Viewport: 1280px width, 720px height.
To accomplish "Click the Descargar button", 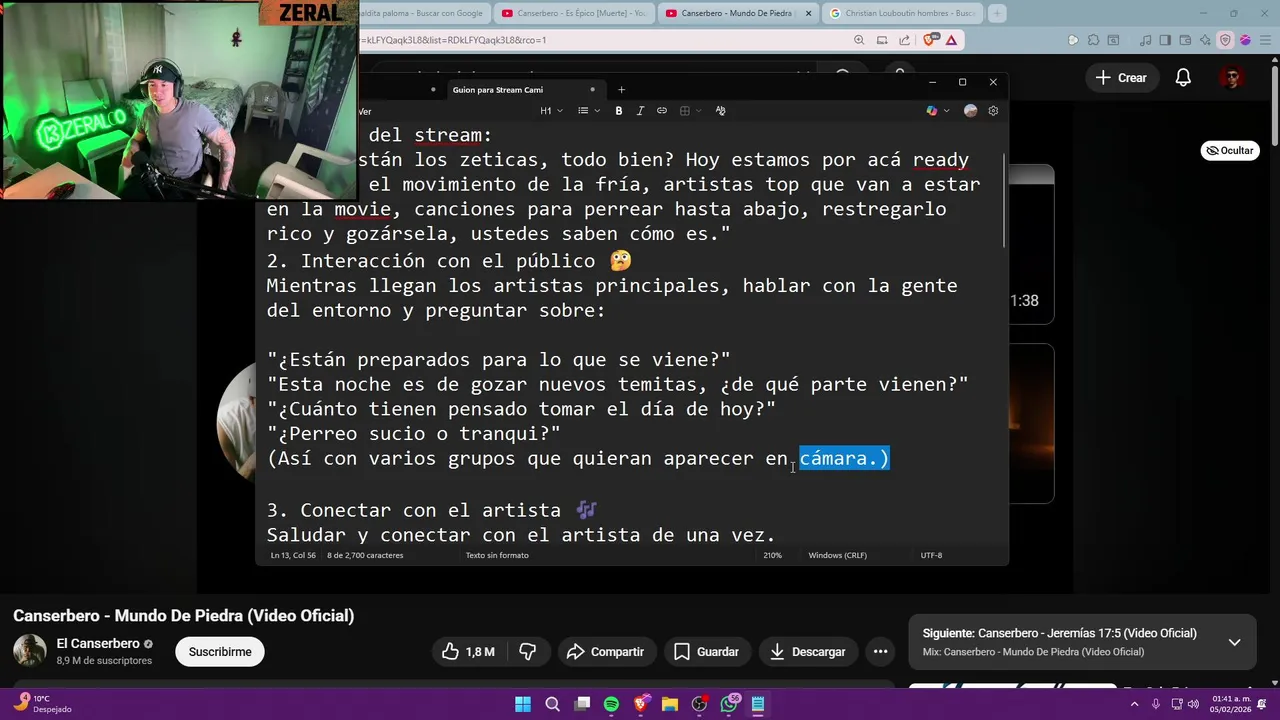I will click(808, 652).
